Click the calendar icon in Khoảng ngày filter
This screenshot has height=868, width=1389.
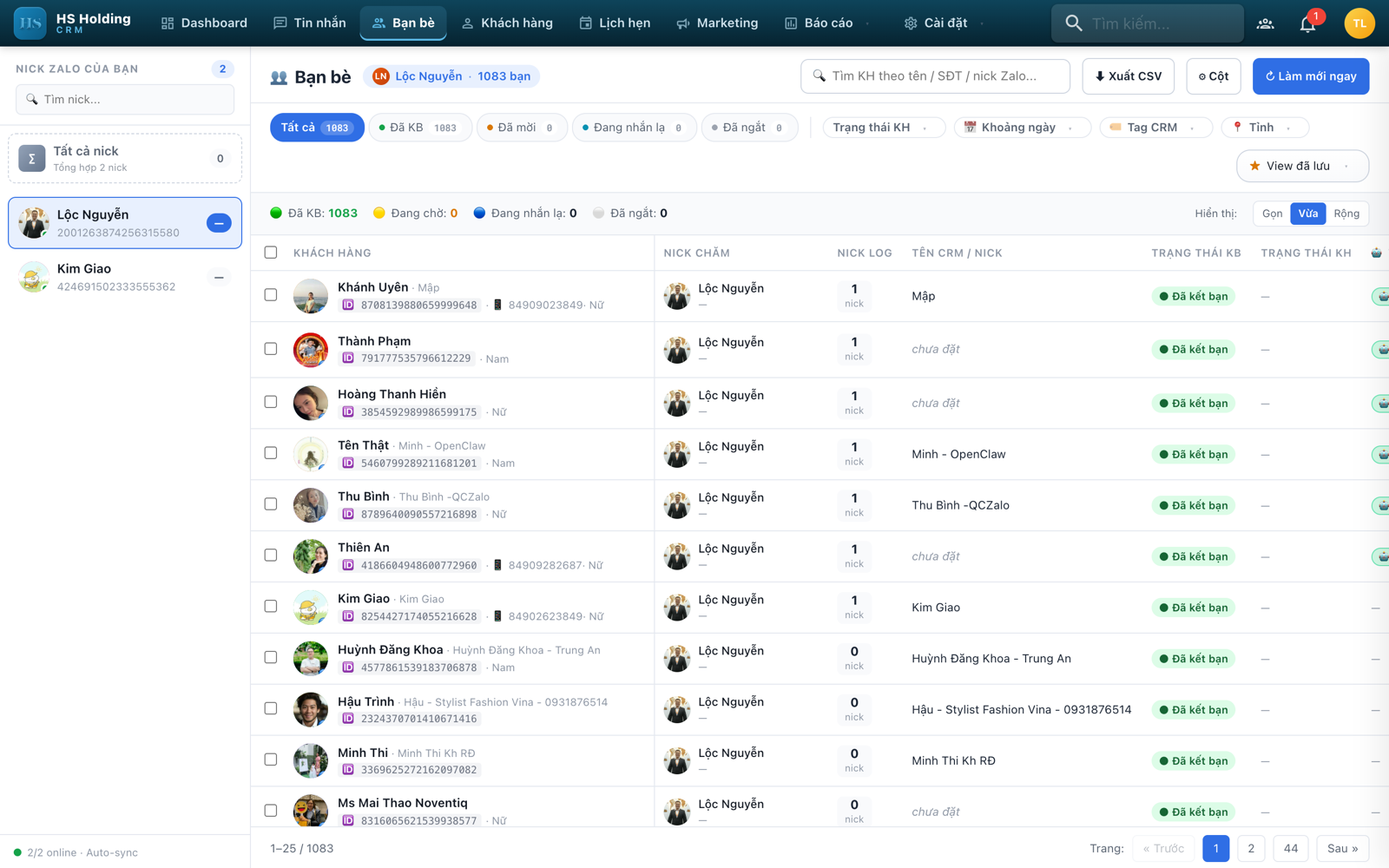click(x=971, y=127)
